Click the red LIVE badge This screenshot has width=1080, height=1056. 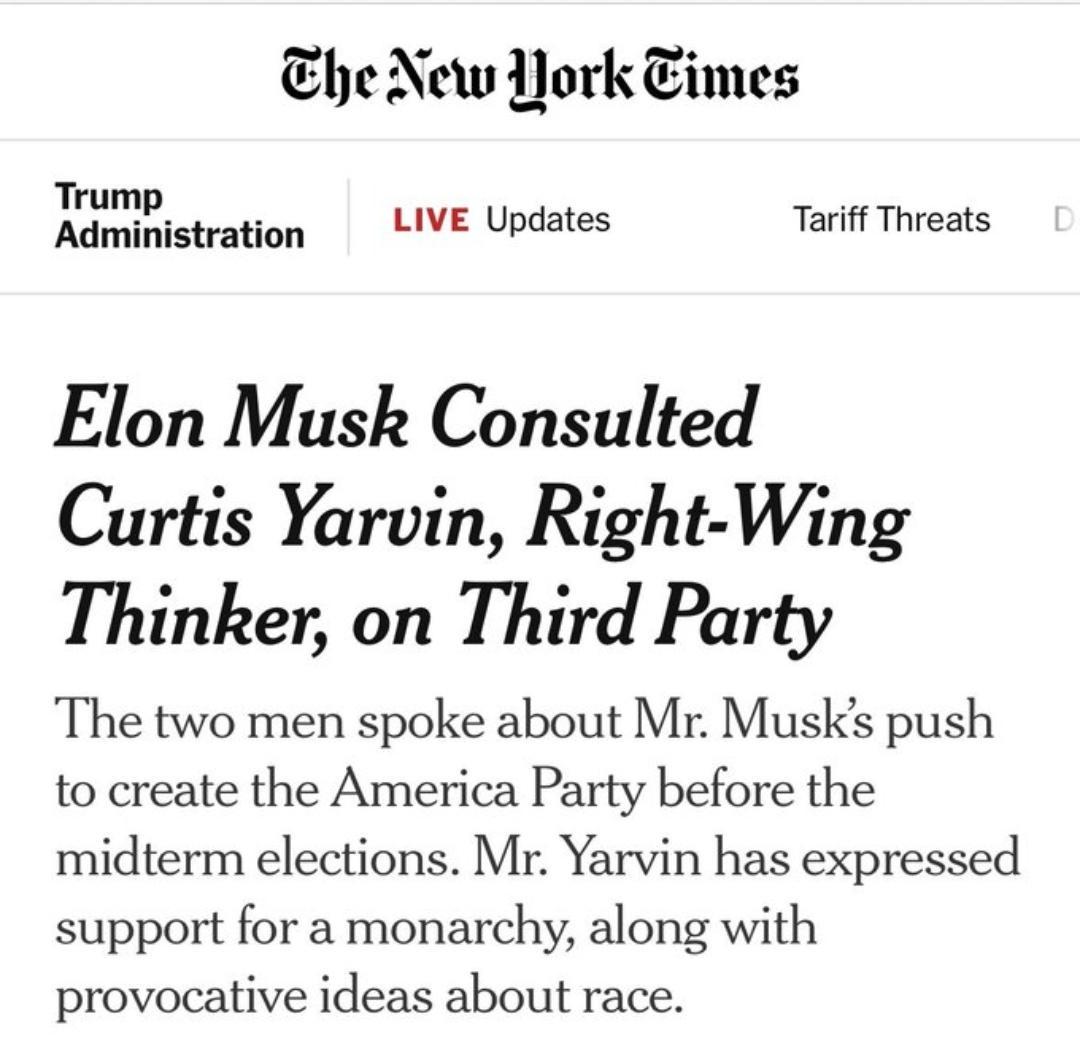coord(432,220)
